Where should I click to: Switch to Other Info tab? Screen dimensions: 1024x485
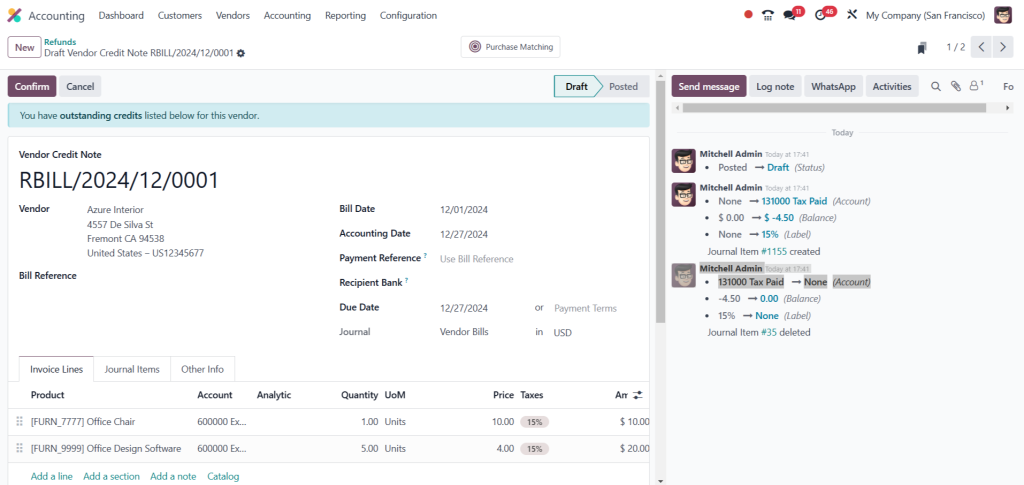click(202, 369)
